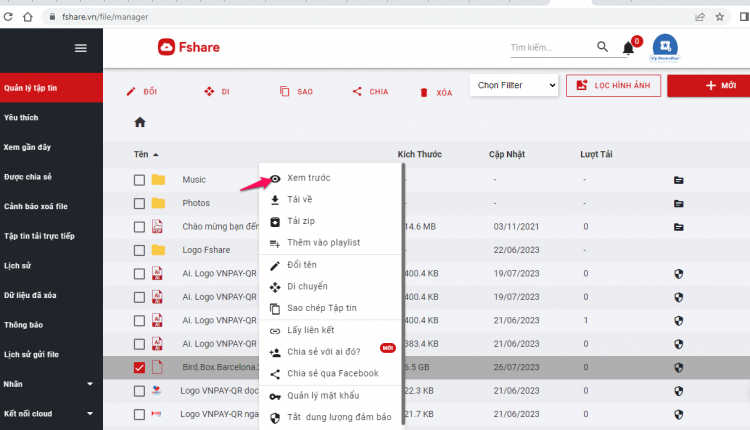The image size is (750, 430).
Task: Tick the Logo Fshare folder checkbox
Action: (x=139, y=250)
